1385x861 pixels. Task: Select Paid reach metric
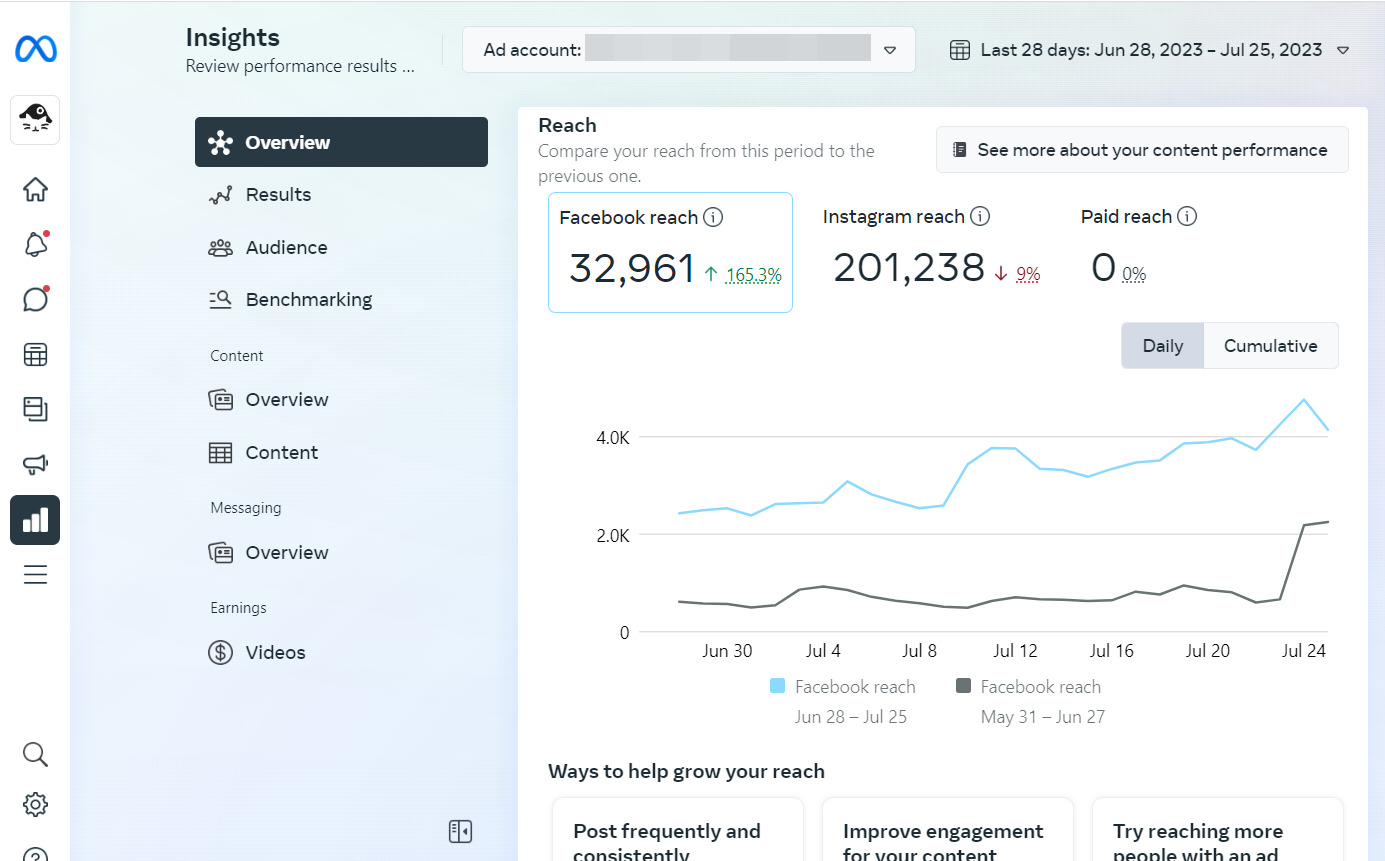pyautogui.click(x=1139, y=252)
